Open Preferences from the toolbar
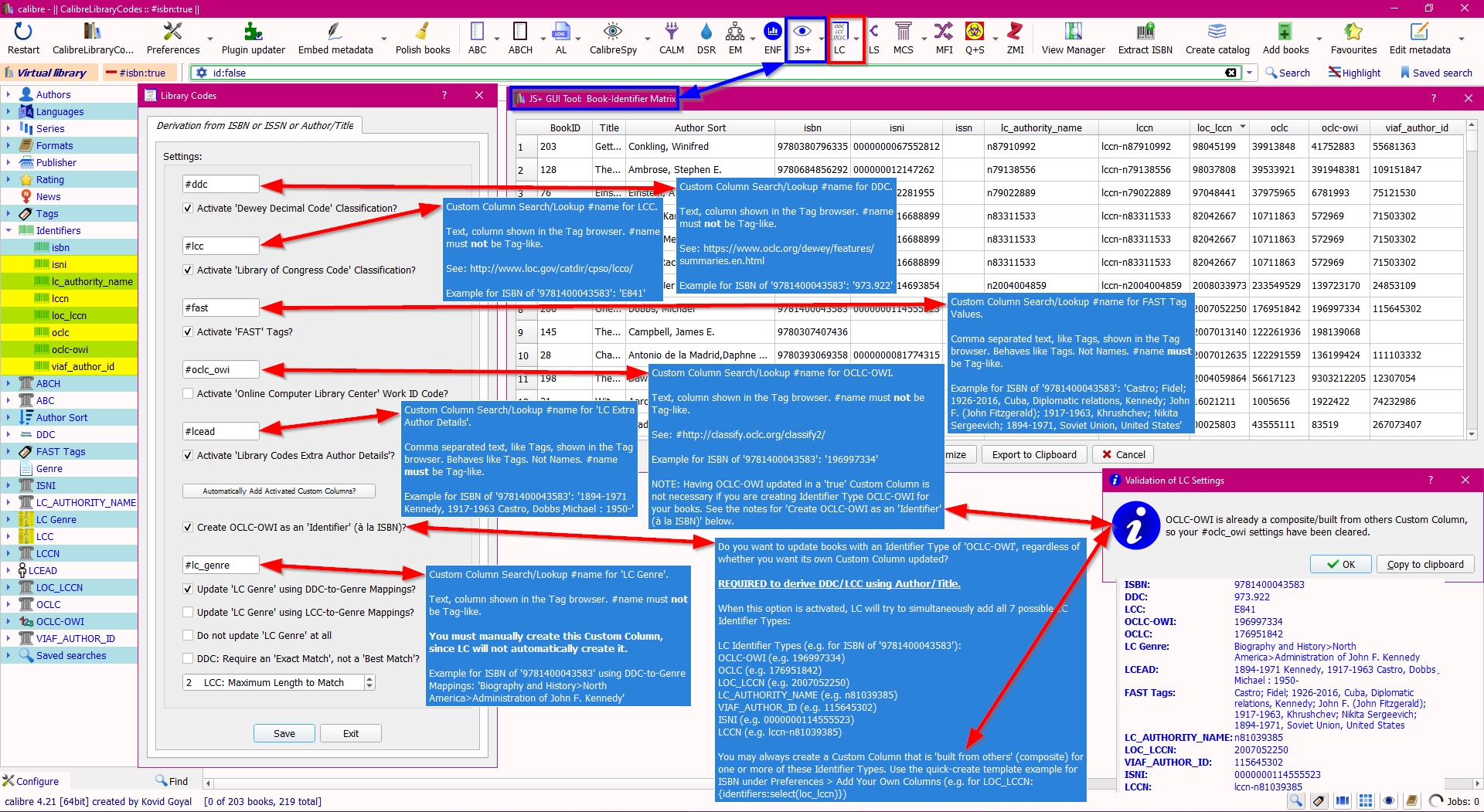Image resolution: width=1484 pixels, height=812 pixels. pyautogui.click(x=173, y=32)
